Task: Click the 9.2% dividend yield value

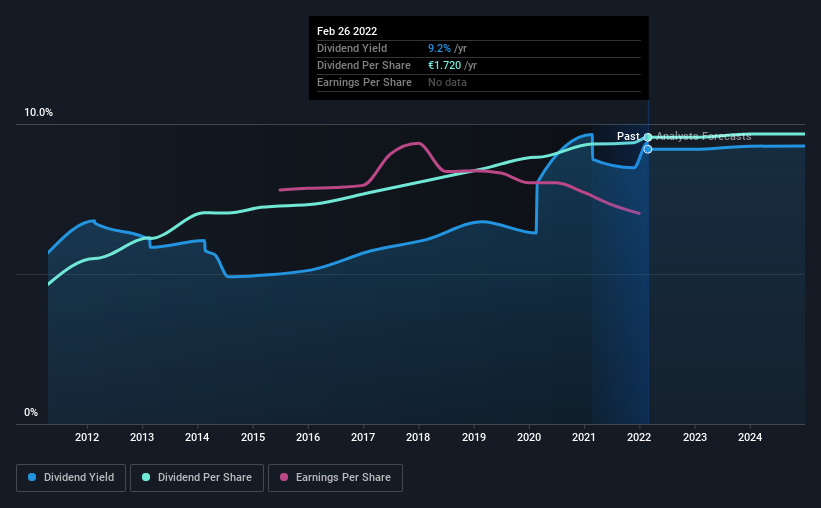Action: click(439, 48)
